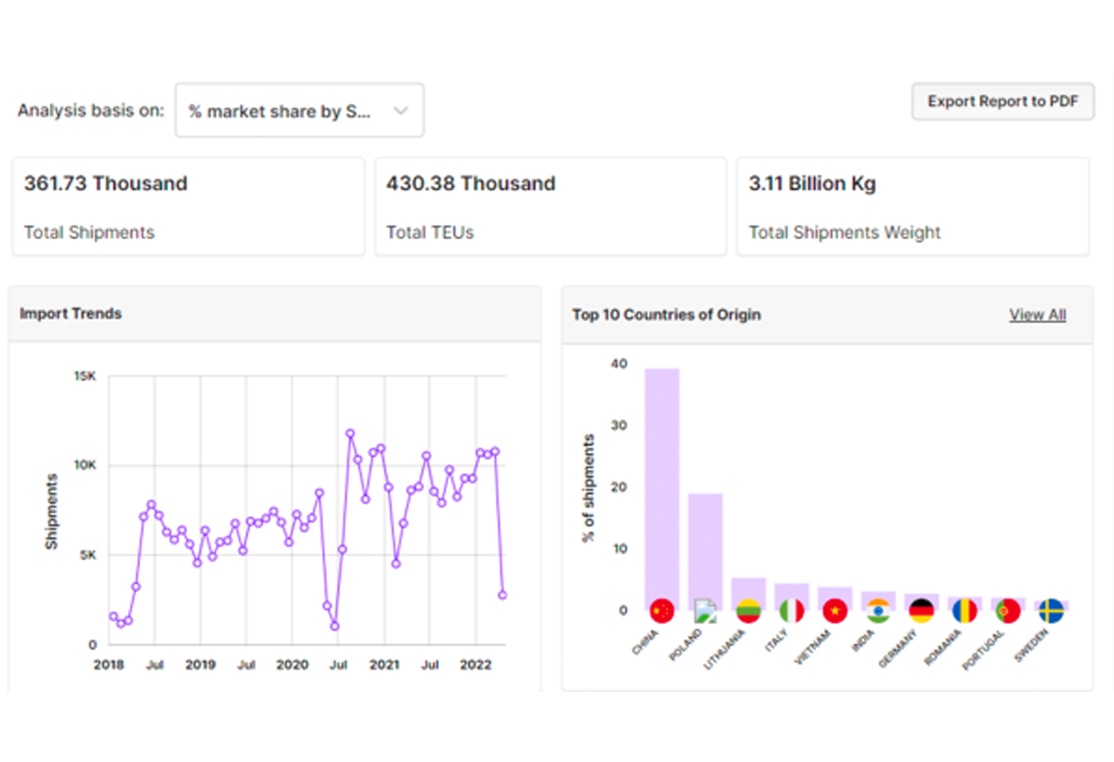Click the China flag icon
Viewport: 1114px width, 762px height.
pyautogui.click(x=660, y=611)
